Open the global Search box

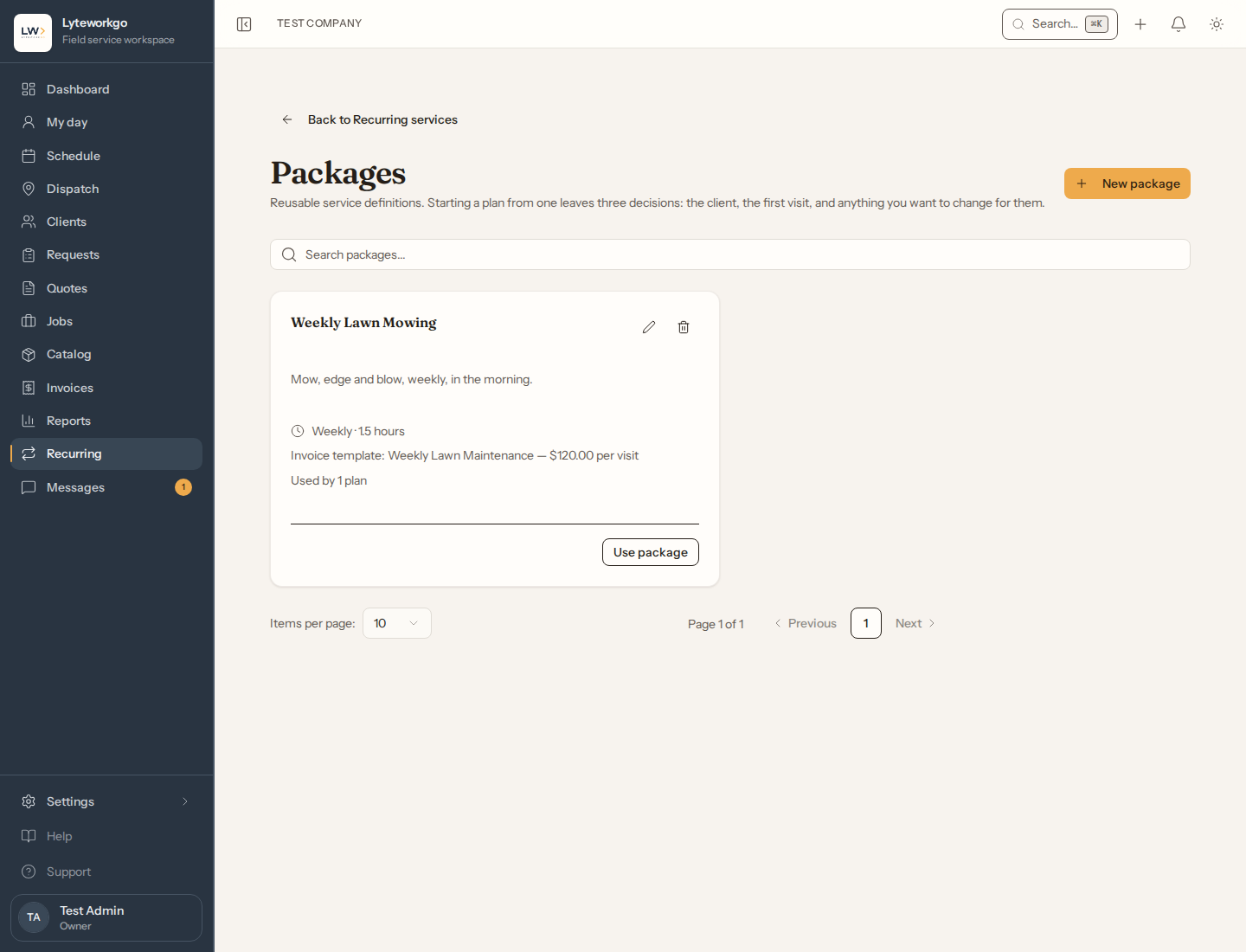1060,24
